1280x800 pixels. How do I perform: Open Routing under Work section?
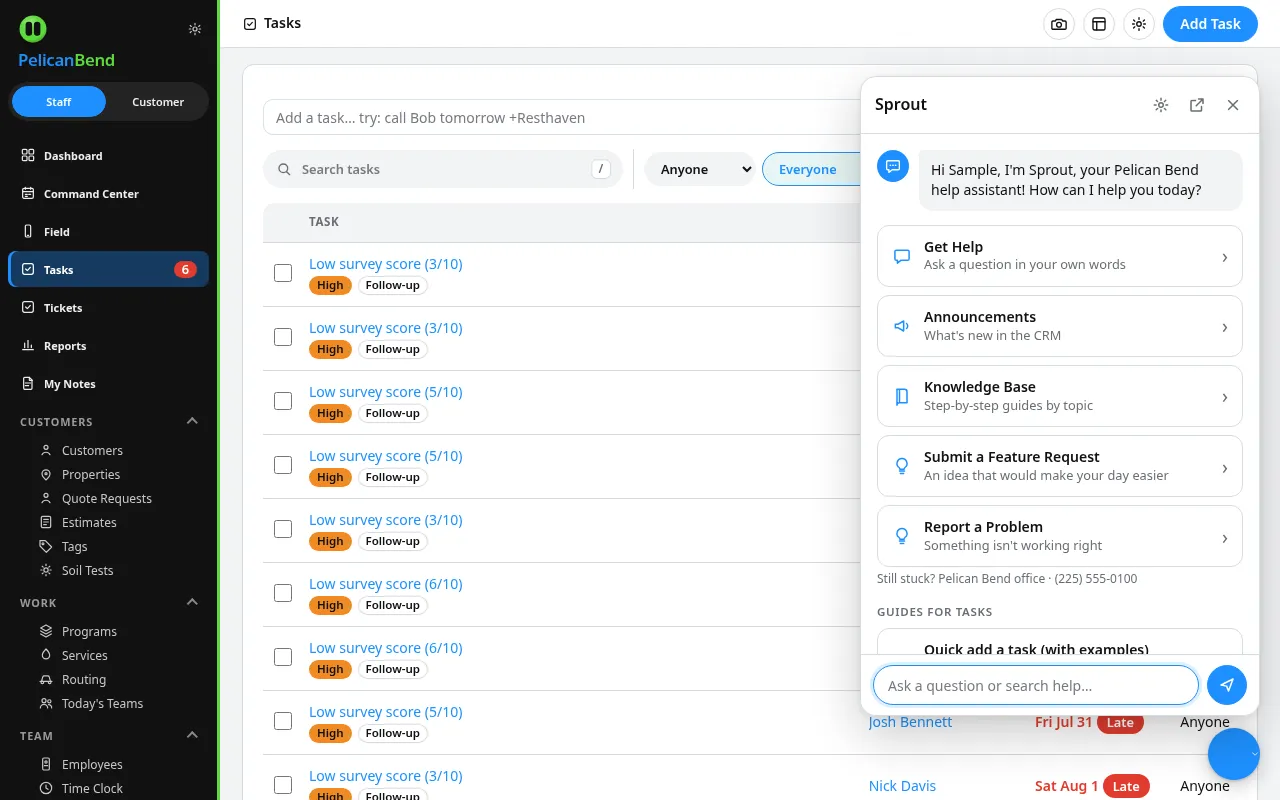pyautogui.click(x=84, y=679)
